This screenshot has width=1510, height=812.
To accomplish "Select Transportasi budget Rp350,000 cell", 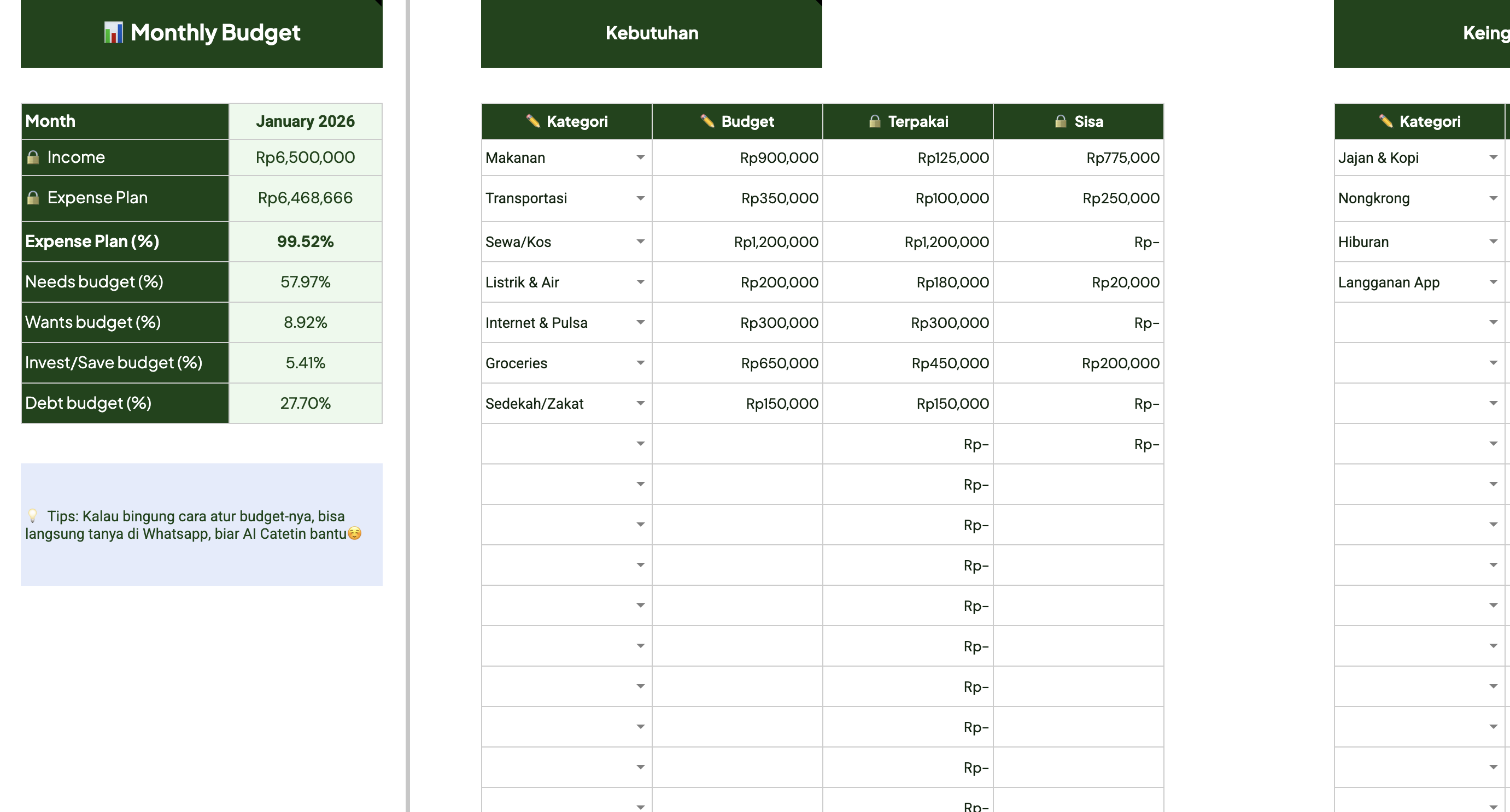I will [x=738, y=198].
